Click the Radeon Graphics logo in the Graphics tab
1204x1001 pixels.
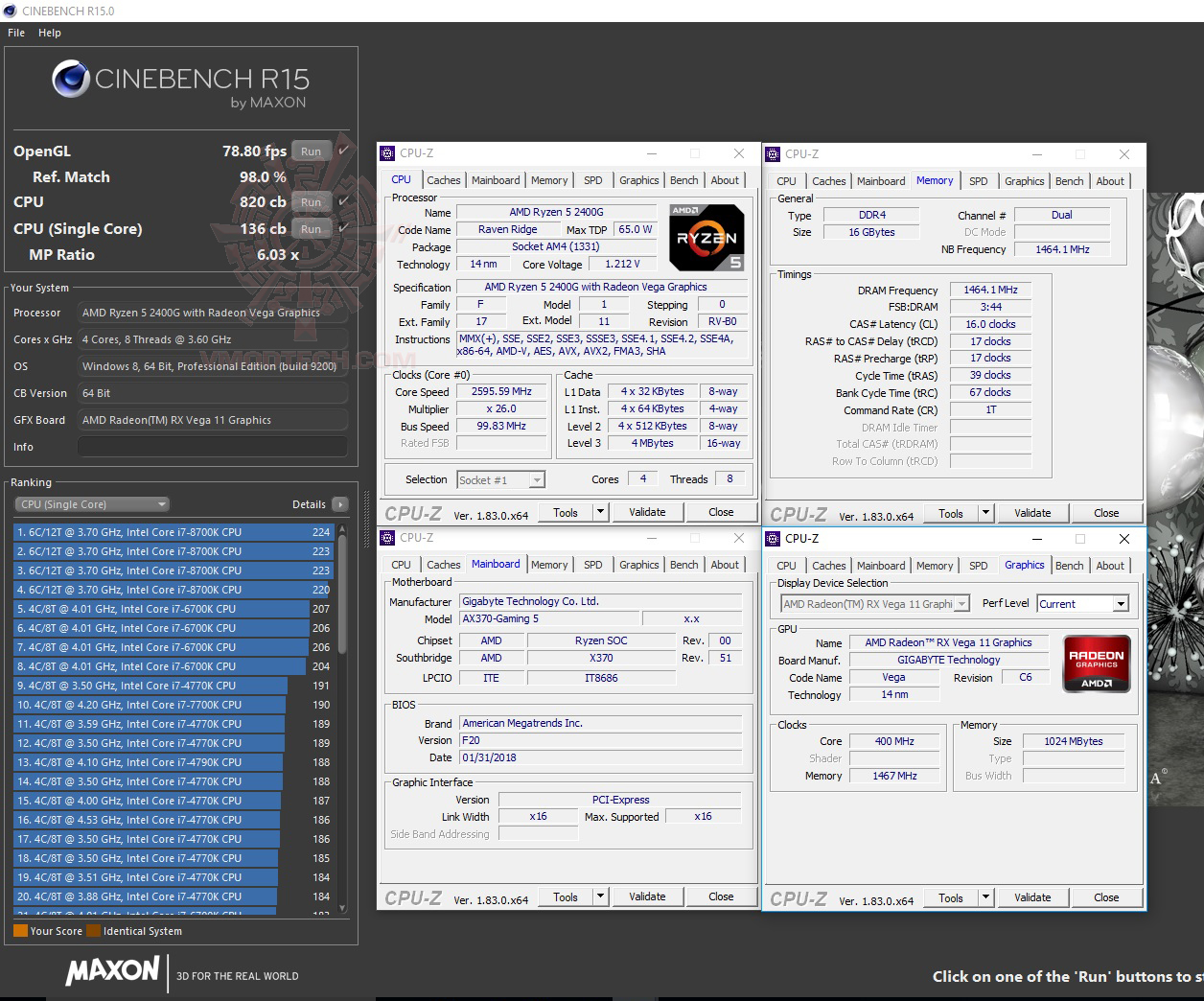pos(1096,663)
